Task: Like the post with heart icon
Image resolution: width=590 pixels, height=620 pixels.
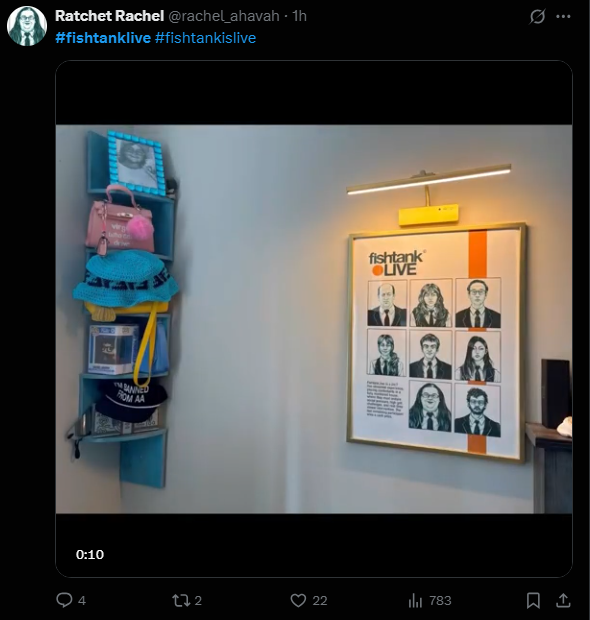Action: [298, 600]
